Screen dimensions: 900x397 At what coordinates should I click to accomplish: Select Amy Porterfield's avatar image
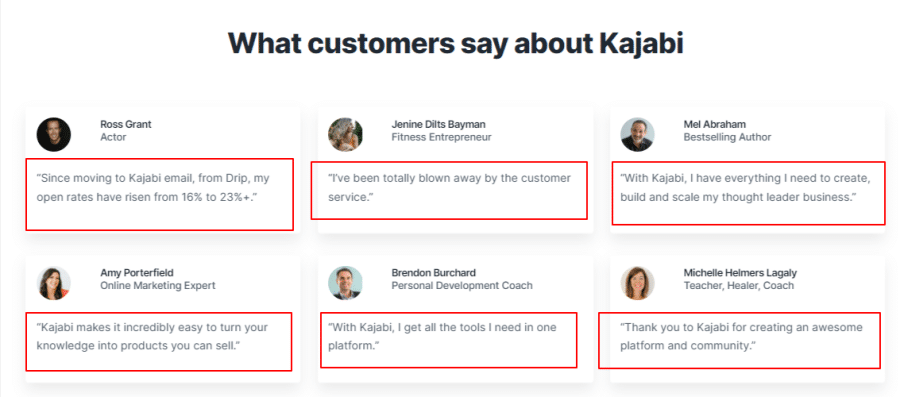click(53, 283)
